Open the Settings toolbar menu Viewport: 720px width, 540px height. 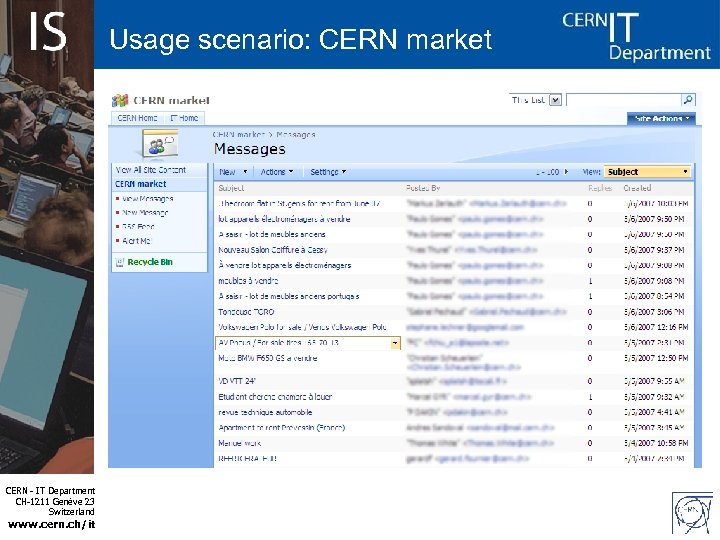(328, 172)
